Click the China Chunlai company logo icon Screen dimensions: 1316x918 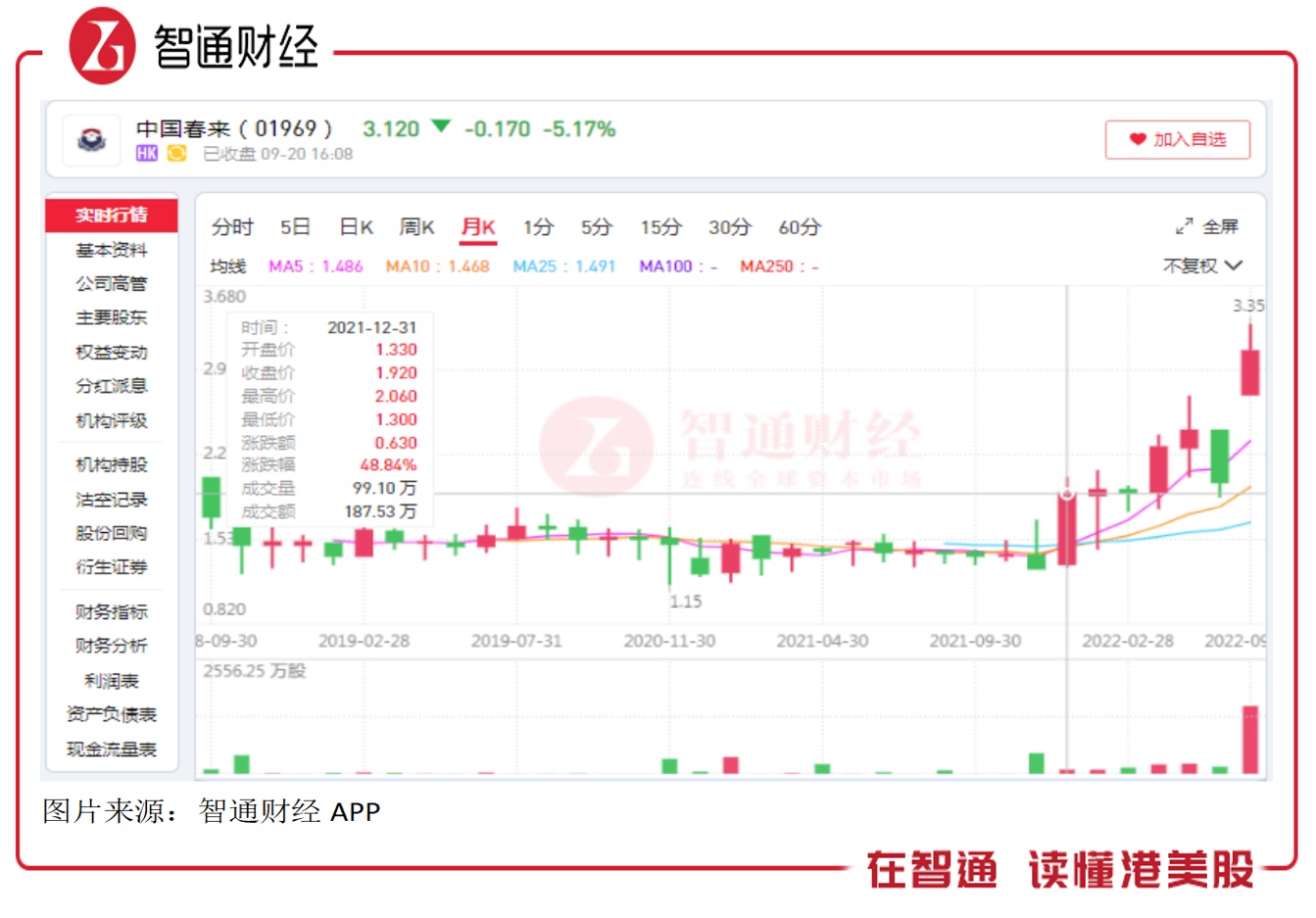91,139
